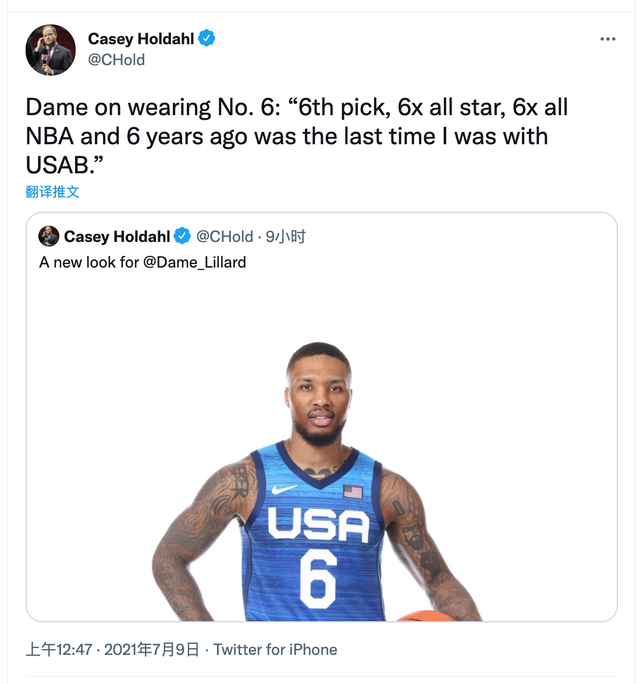Click the Nike swoosh on the jersey

(x=284, y=489)
